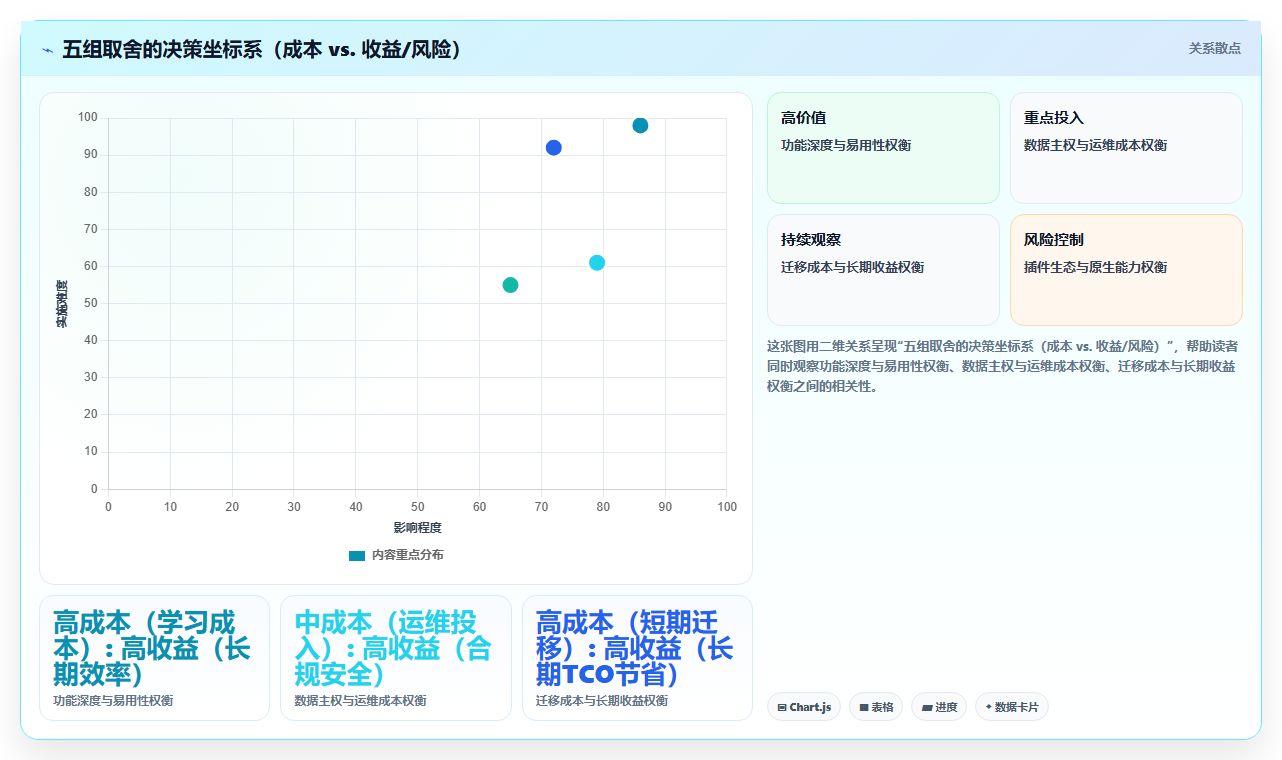
Task: Click the 内容重点分布 legend label
Action: [x=407, y=555]
